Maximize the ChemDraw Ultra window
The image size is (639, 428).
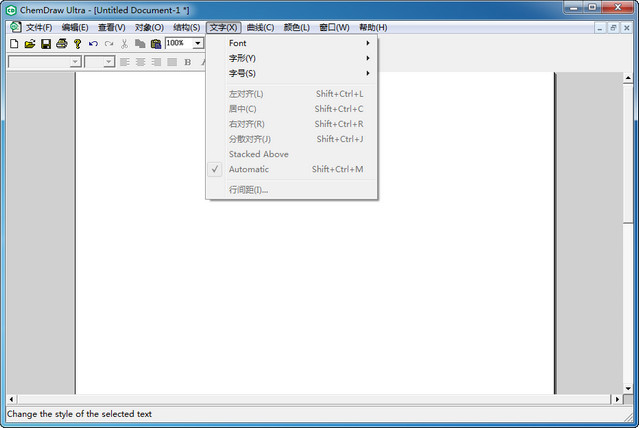[593, 7]
